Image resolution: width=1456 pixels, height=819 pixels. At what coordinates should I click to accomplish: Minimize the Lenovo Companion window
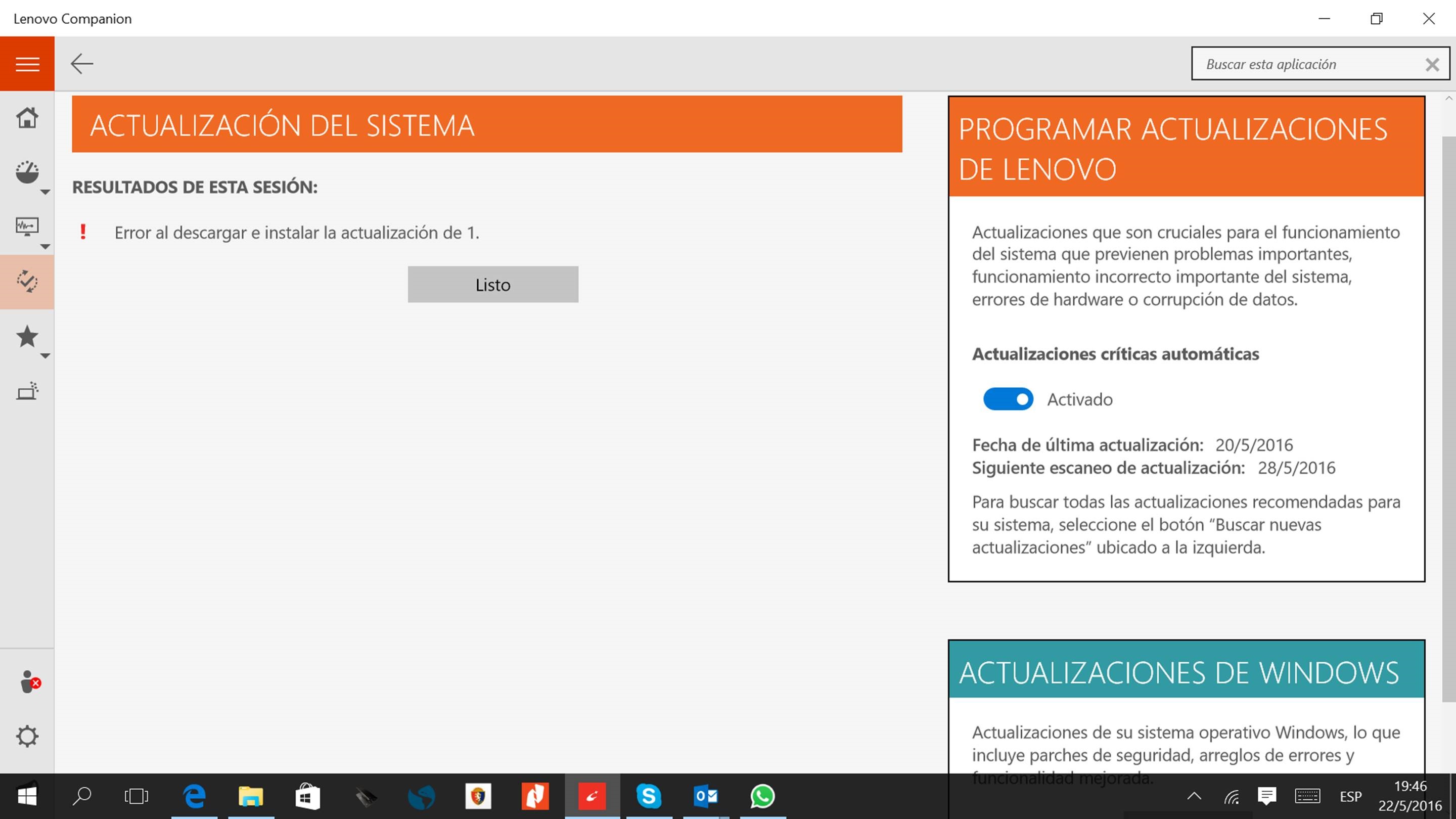pyautogui.click(x=1325, y=19)
